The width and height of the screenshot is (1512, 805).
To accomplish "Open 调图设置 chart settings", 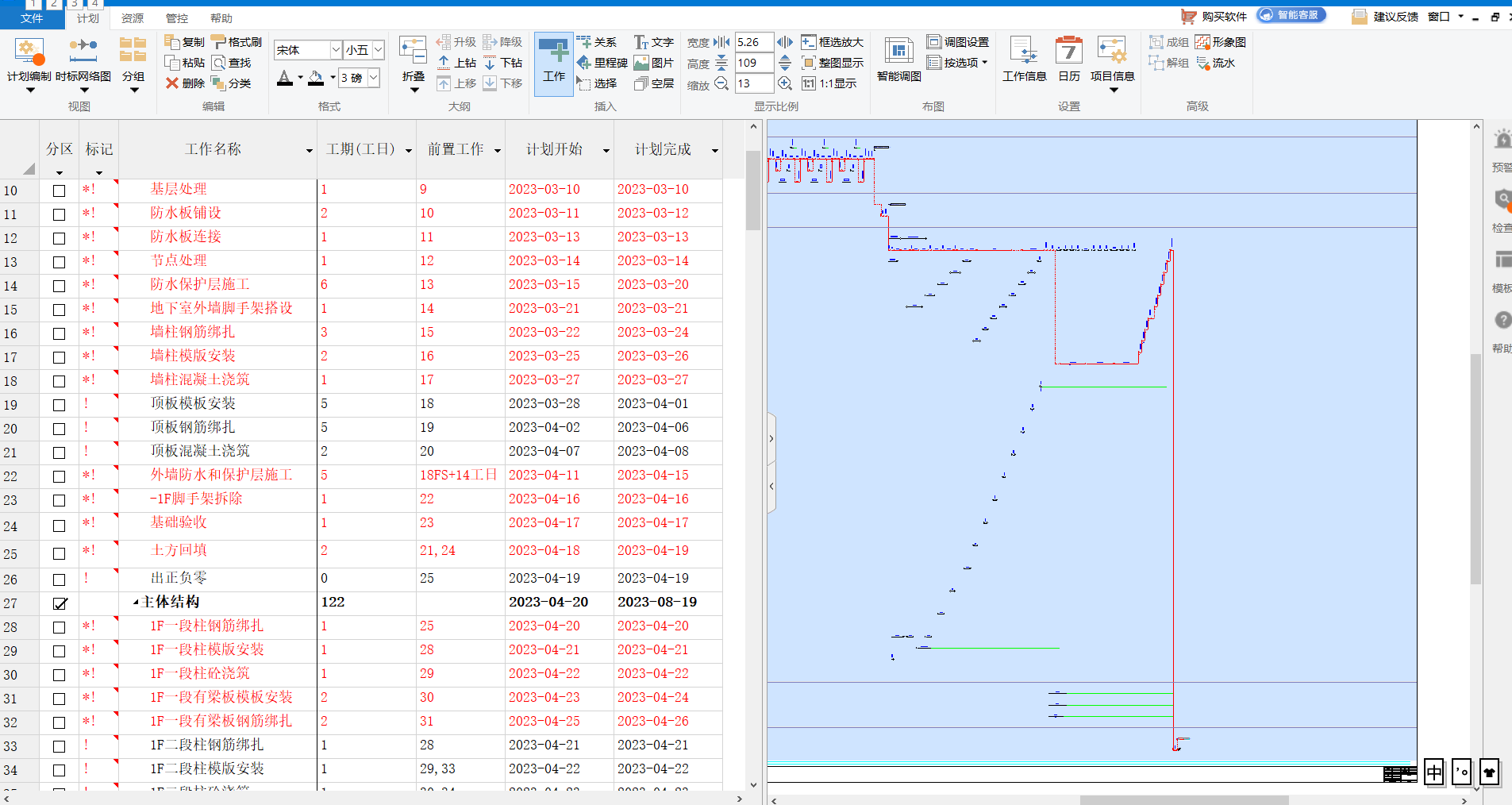I will pyautogui.click(x=958, y=41).
